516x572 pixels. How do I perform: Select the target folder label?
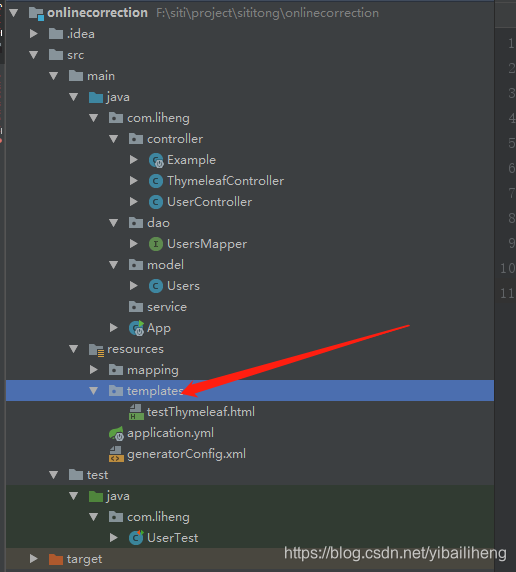click(84, 560)
